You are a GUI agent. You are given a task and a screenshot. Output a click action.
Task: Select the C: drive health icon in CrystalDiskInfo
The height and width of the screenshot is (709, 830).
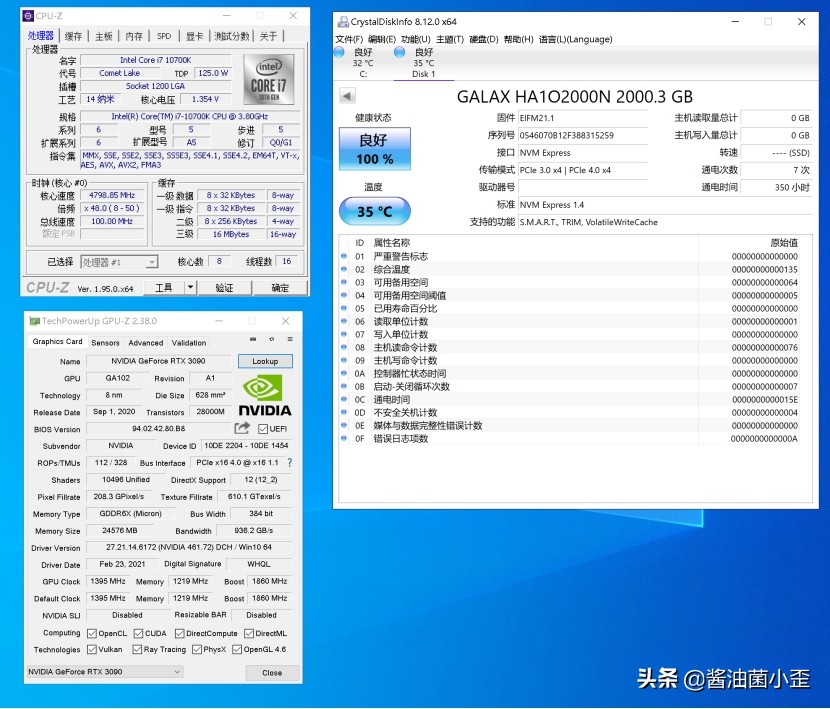click(339, 51)
